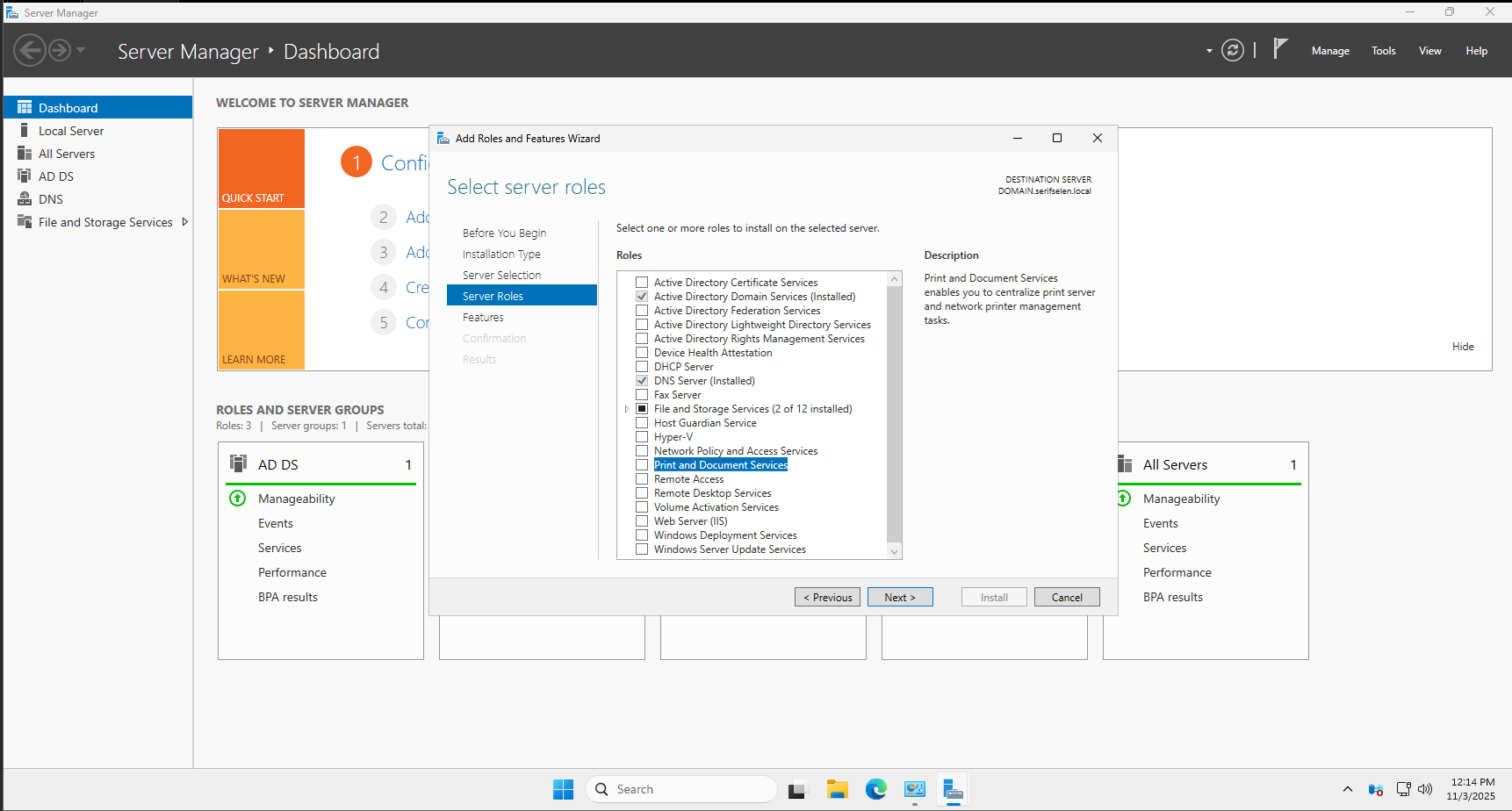This screenshot has height=811, width=1512.
Task: Tick the Web Server (IIS) checkbox
Action: [642, 521]
